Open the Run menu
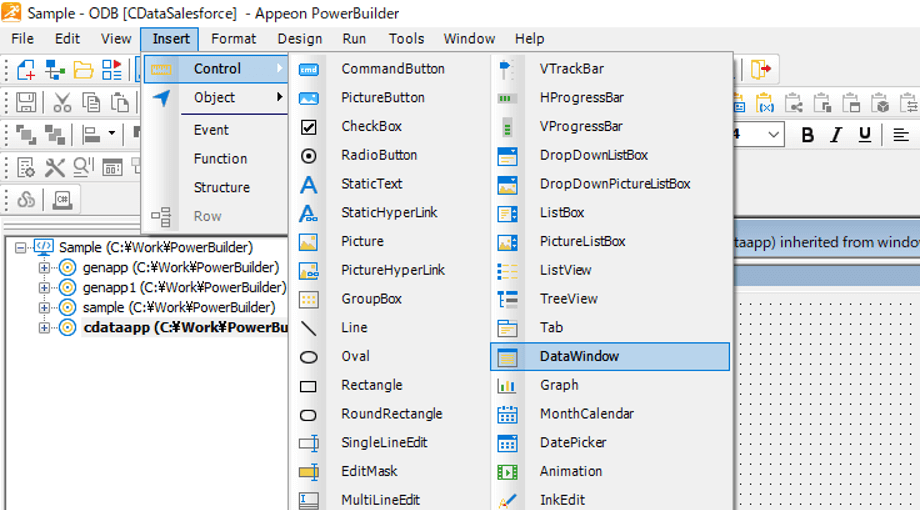Image resolution: width=920 pixels, height=510 pixels. [x=354, y=39]
